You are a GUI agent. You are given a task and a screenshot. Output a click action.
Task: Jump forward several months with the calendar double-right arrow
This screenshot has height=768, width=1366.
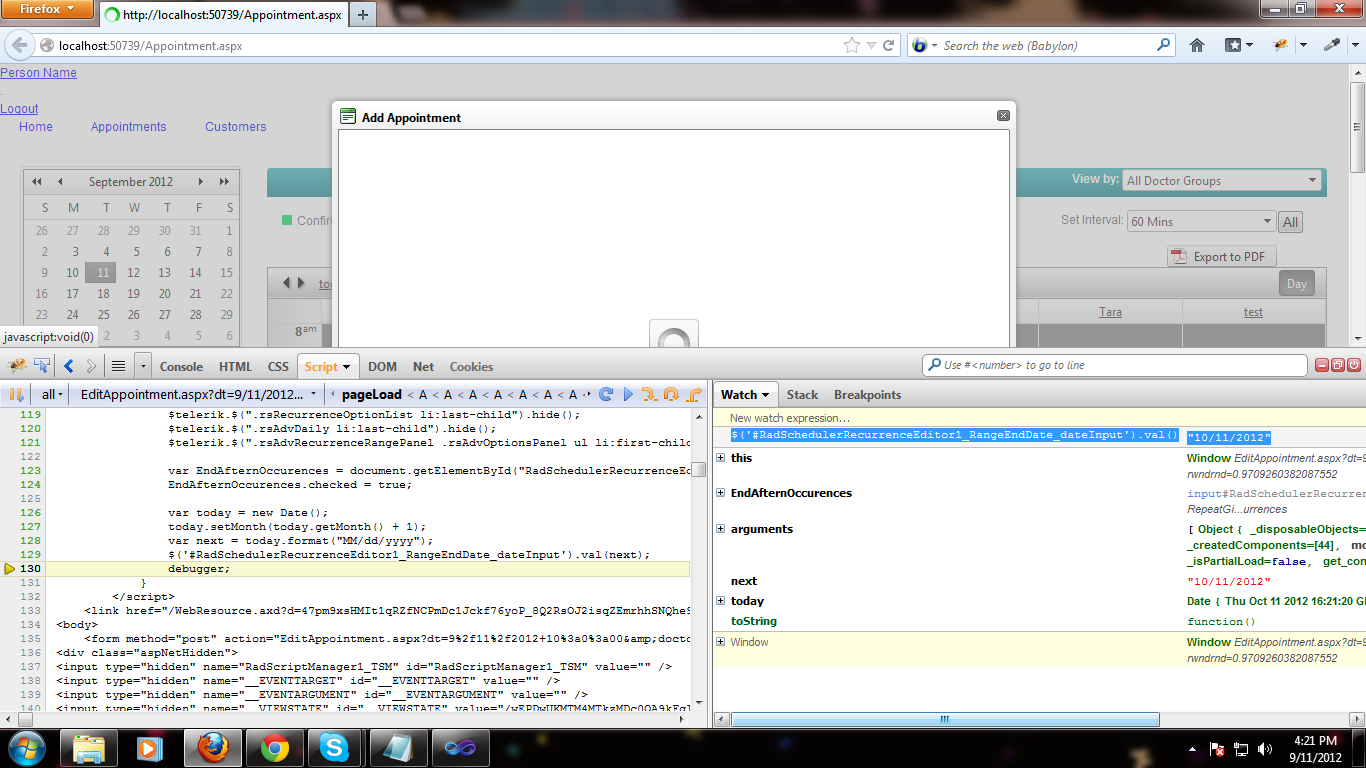(224, 182)
